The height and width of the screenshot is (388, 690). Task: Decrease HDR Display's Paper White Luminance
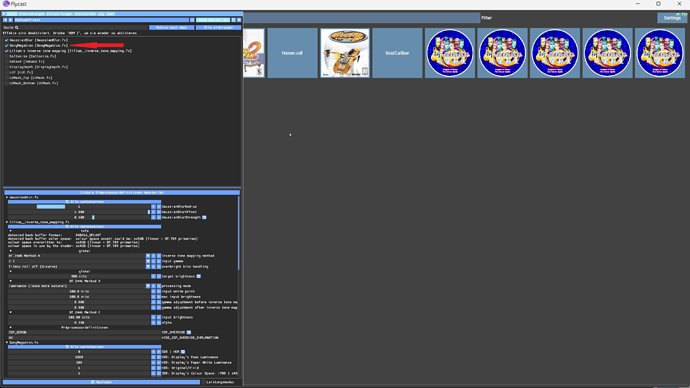154,362
